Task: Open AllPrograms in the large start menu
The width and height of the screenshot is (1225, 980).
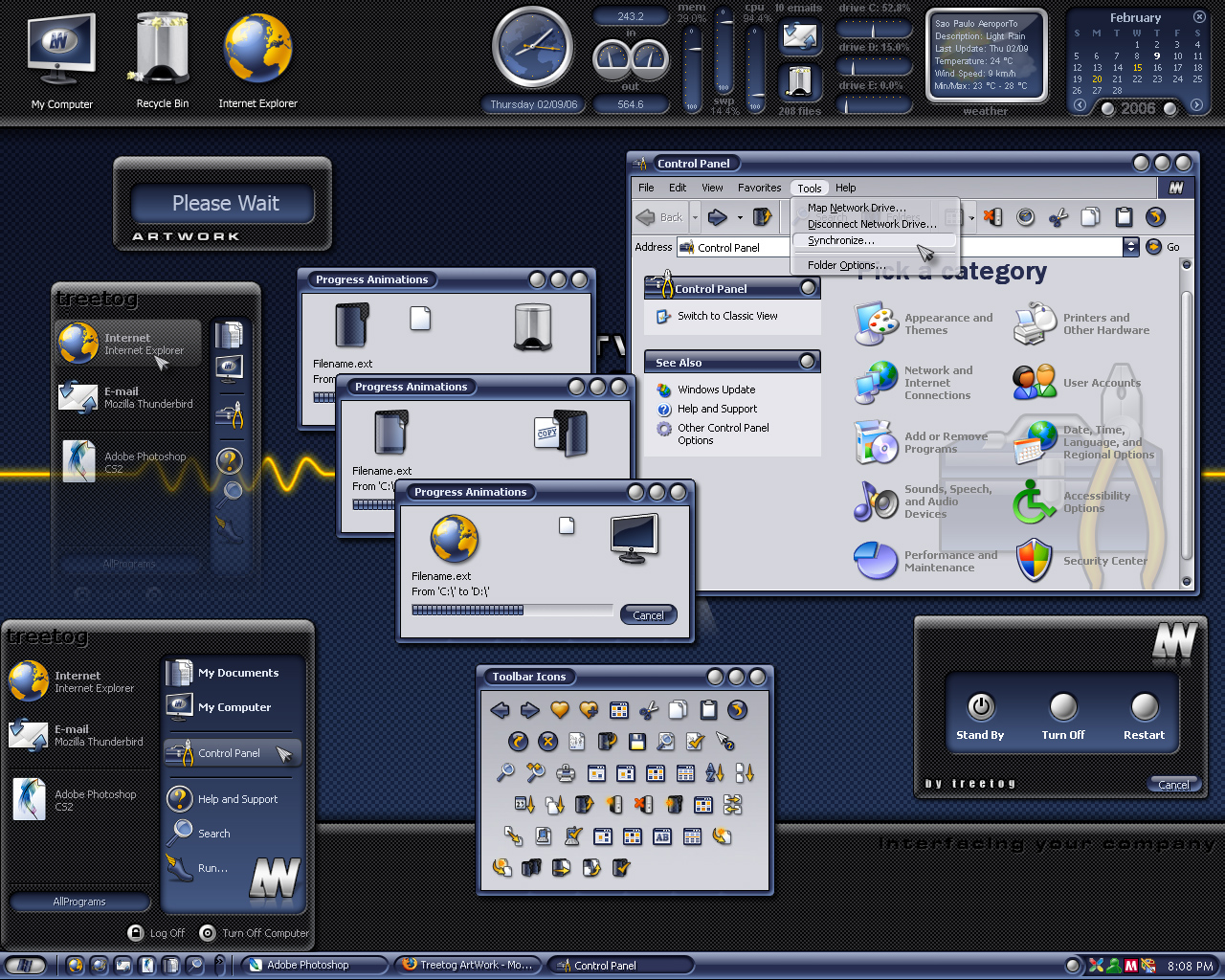Action: (x=79, y=902)
